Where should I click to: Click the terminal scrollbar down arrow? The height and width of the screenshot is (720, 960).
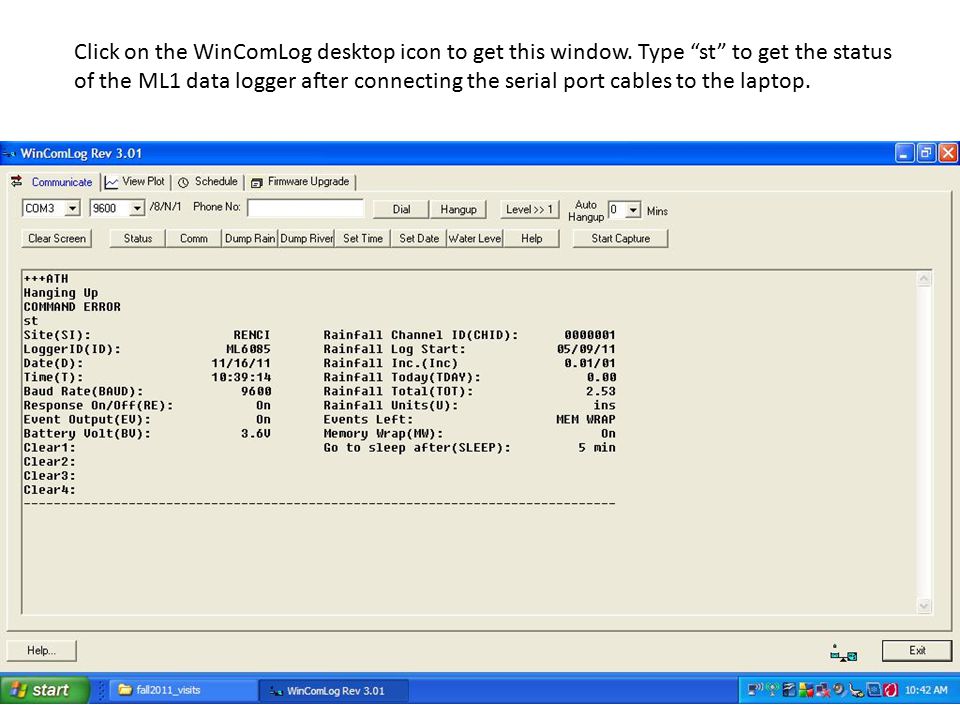pyautogui.click(x=924, y=606)
